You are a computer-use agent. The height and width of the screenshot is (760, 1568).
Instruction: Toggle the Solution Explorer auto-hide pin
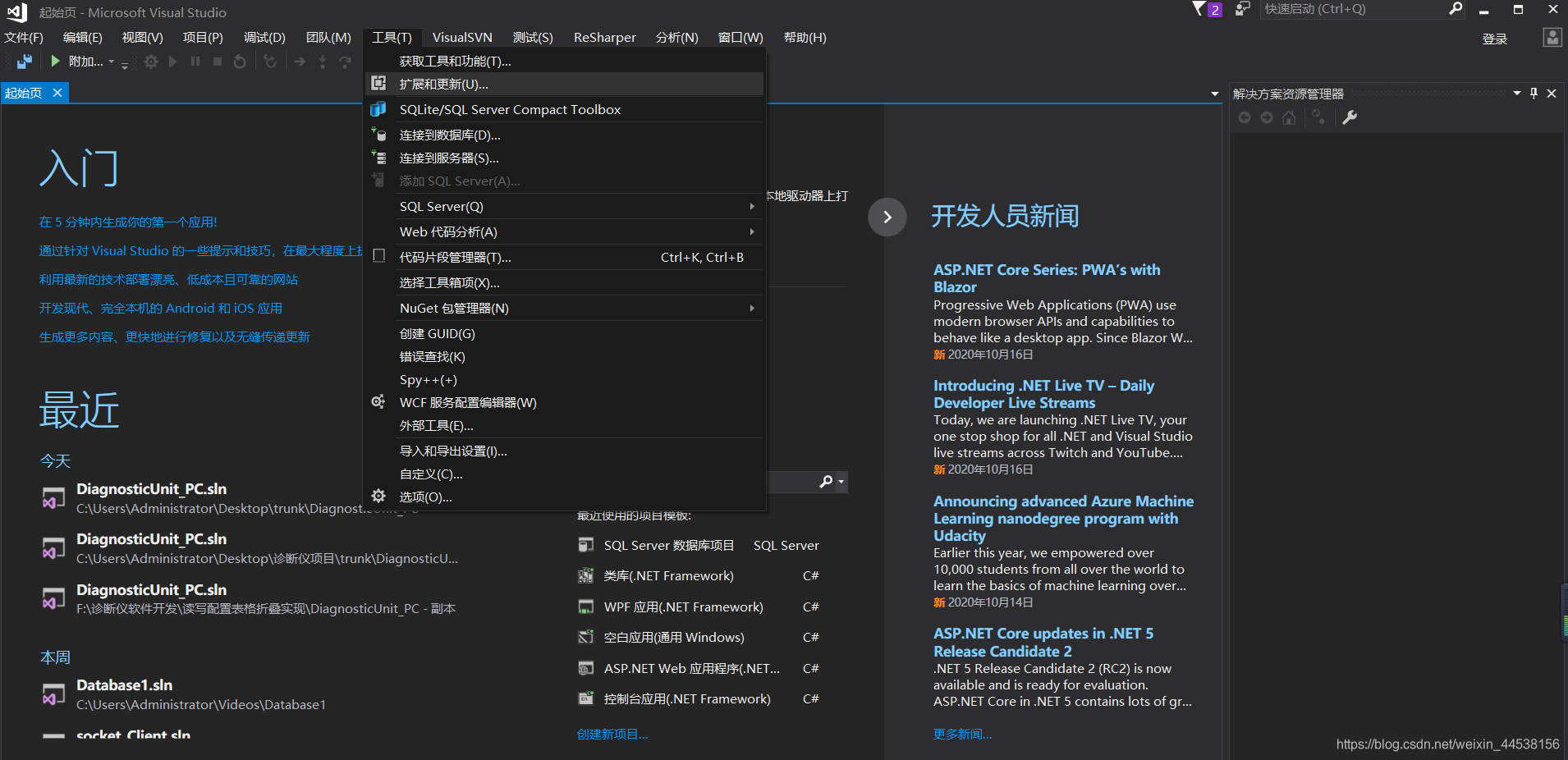[x=1534, y=94]
